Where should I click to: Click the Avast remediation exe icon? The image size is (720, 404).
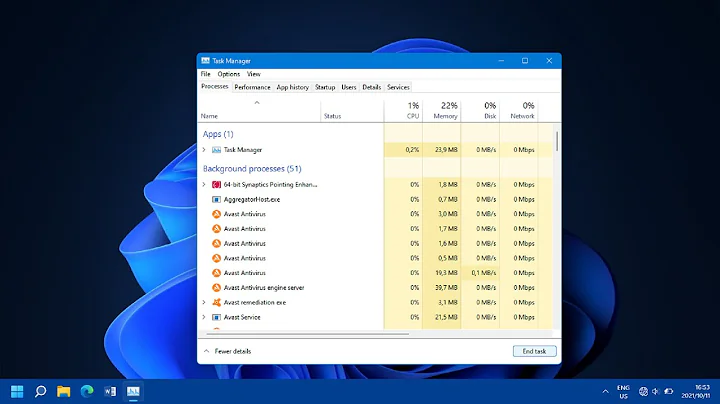pyautogui.click(x=216, y=302)
